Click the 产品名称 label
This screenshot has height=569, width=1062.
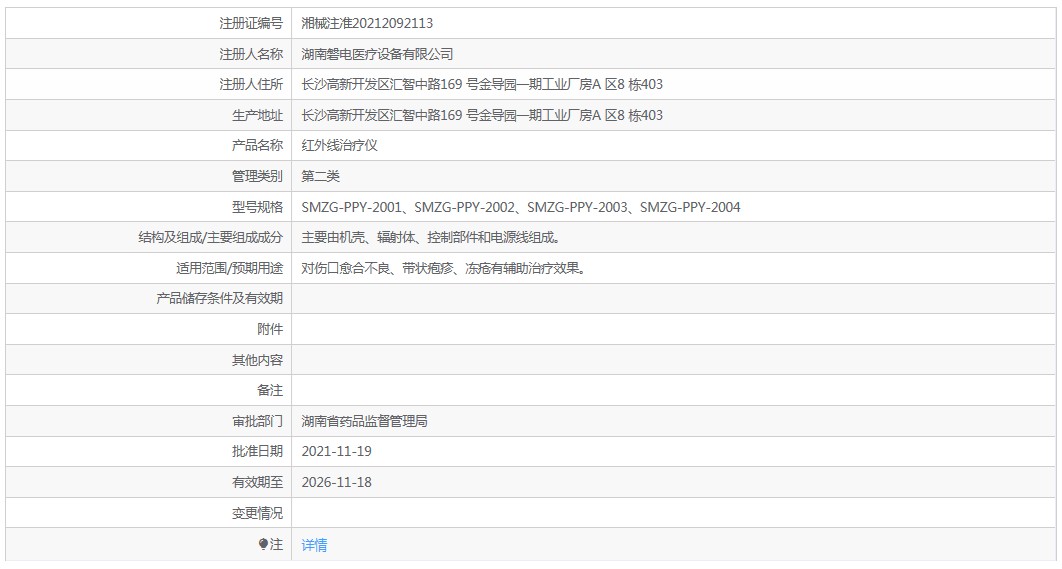257,146
